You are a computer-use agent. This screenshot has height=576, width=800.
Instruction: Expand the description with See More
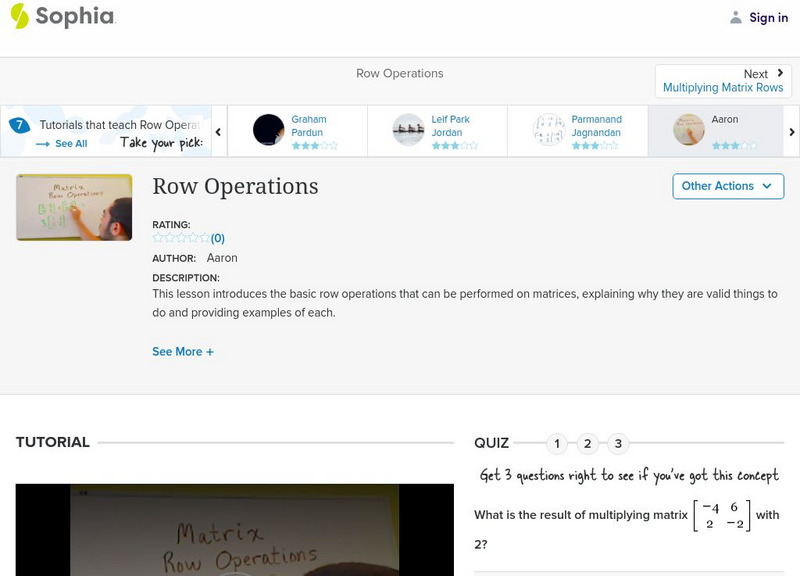(x=183, y=351)
